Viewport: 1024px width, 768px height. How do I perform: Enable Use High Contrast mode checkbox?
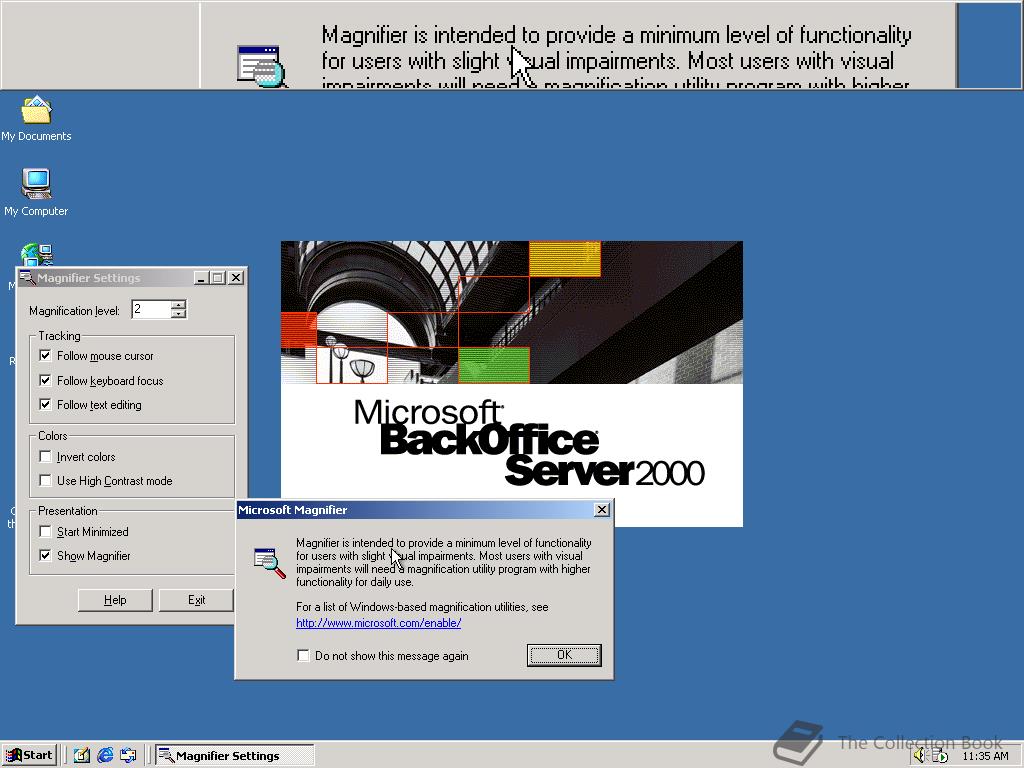[x=45, y=481]
